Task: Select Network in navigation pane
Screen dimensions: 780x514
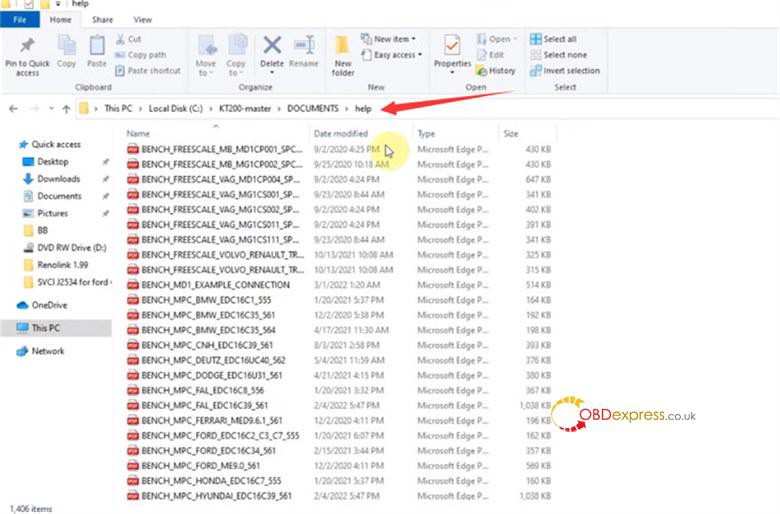Action: (40, 351)
